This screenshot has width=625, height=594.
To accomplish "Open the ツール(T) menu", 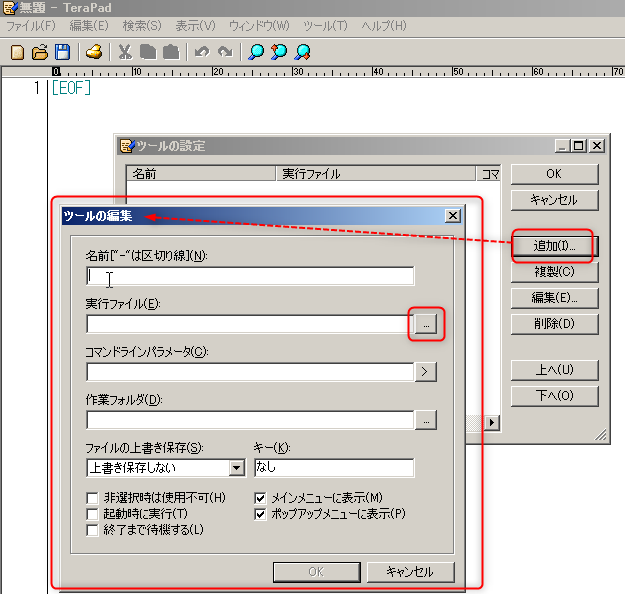I will 325,26.
